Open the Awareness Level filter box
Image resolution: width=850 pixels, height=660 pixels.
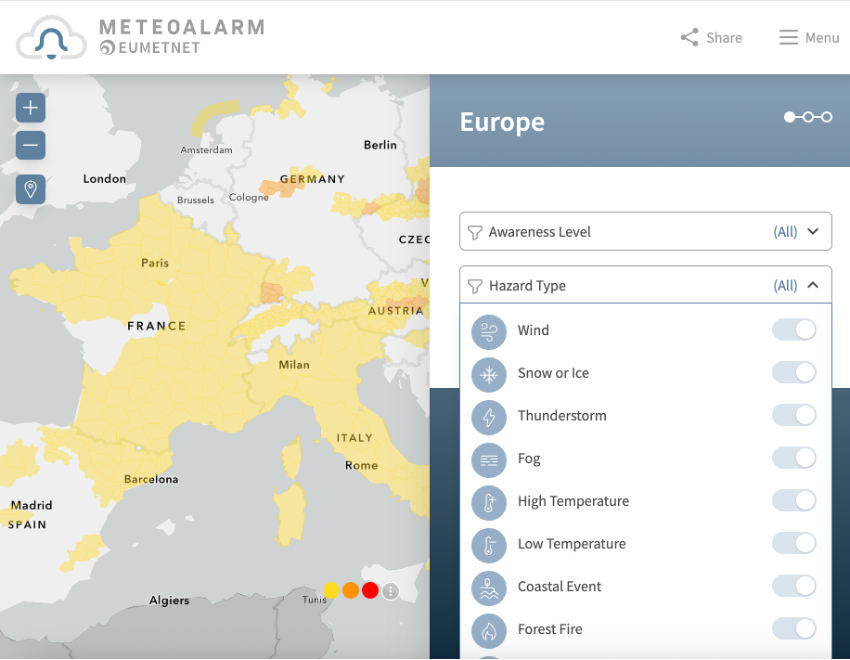[x=645, y=231]
